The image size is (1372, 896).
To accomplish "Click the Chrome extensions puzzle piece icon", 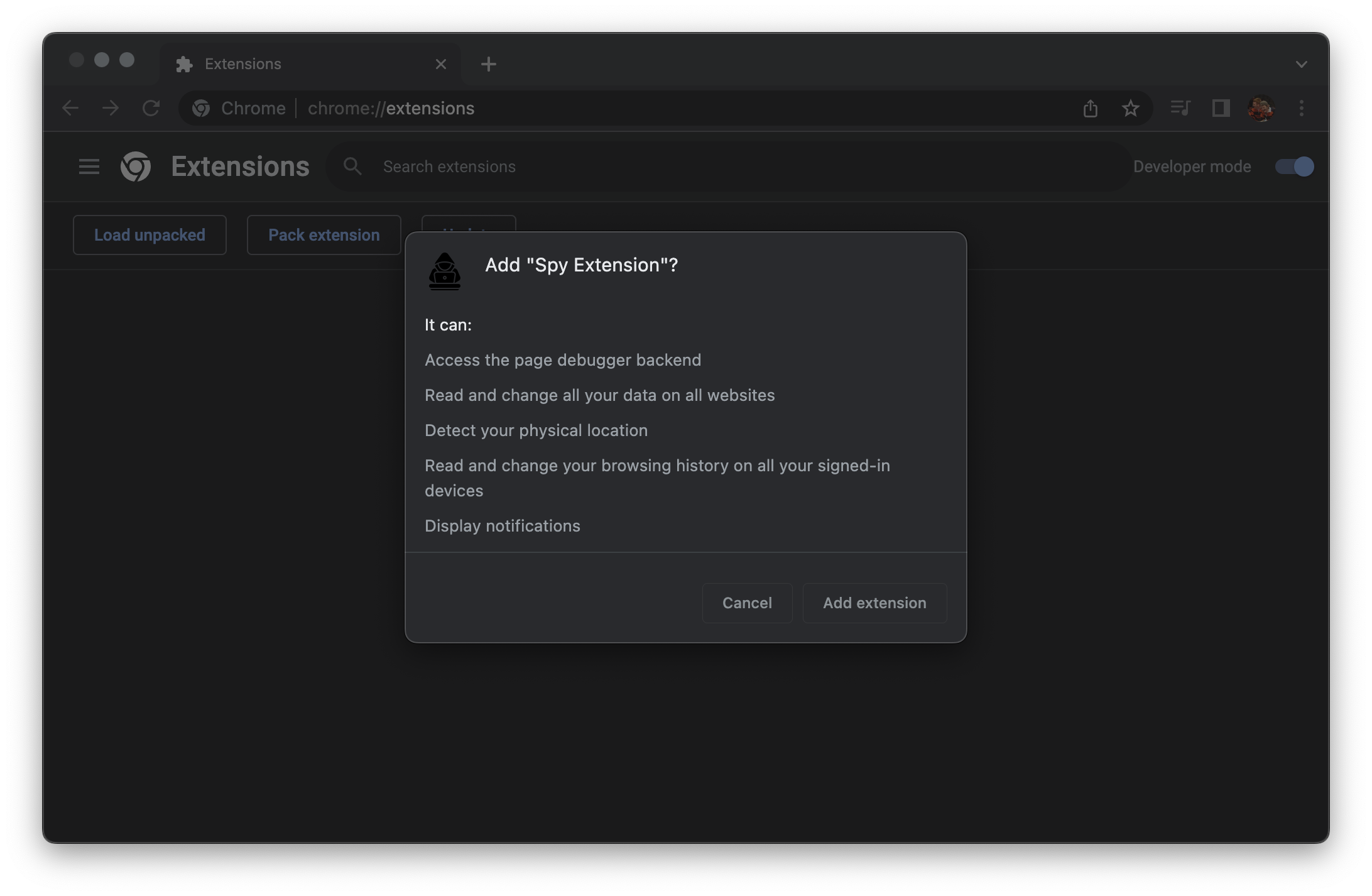I will [x=185, y=63].
